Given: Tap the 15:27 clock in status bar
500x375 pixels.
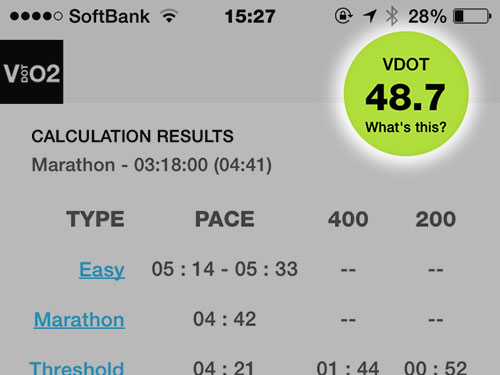Looking at the screenshot, I should (x=250, y=16).
